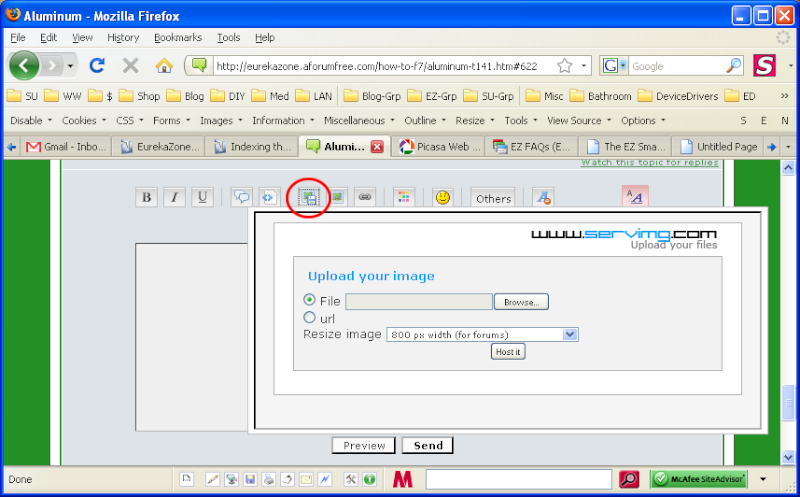
Task: Reload the current page
Action: tap(97, 66)
